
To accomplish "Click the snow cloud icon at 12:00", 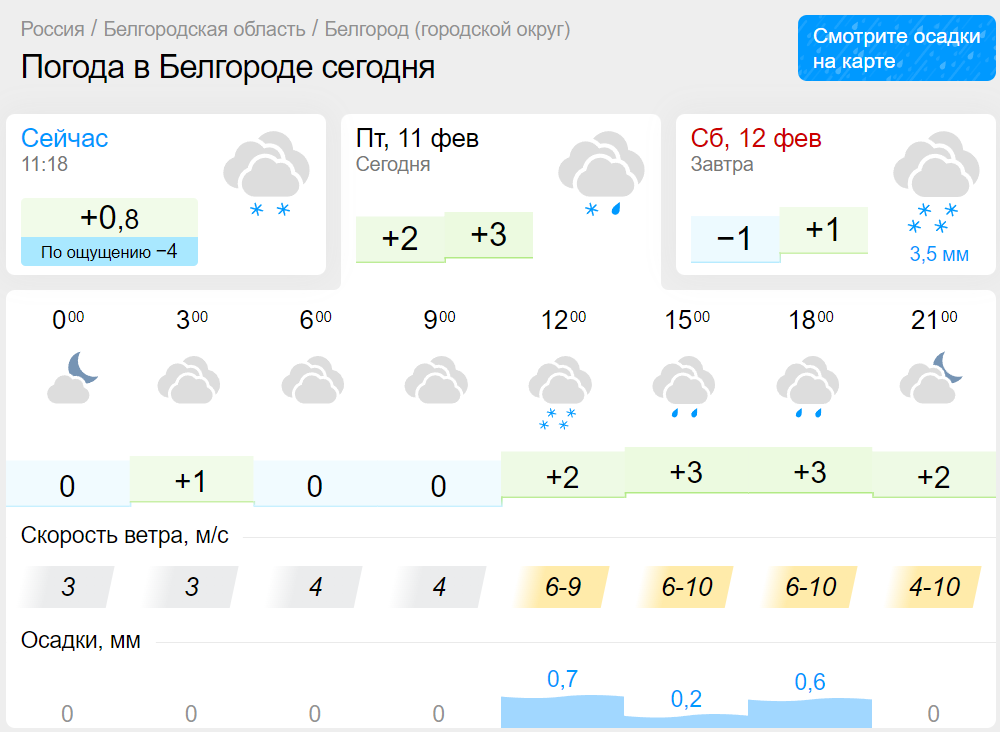I will click(x=560, y=393).
